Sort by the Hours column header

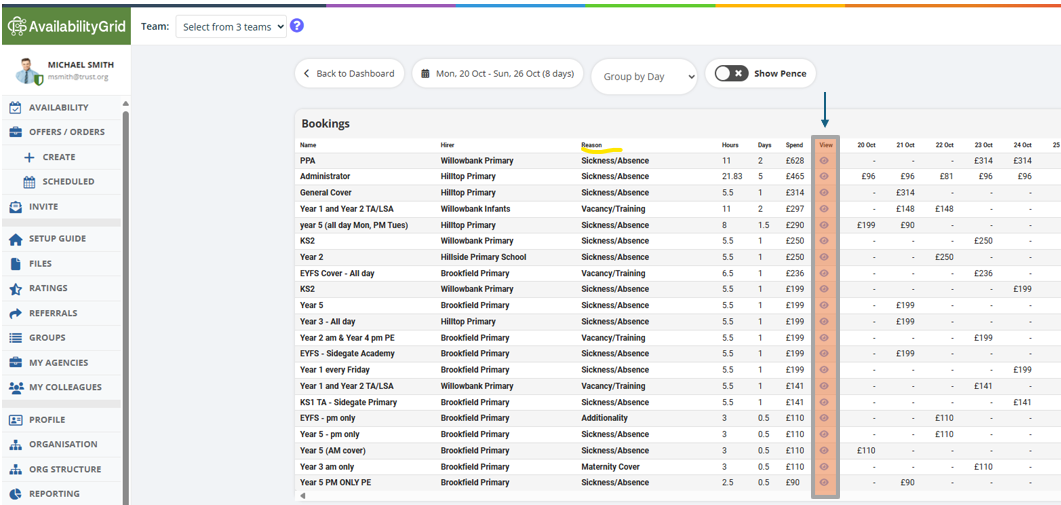[730, 145]
